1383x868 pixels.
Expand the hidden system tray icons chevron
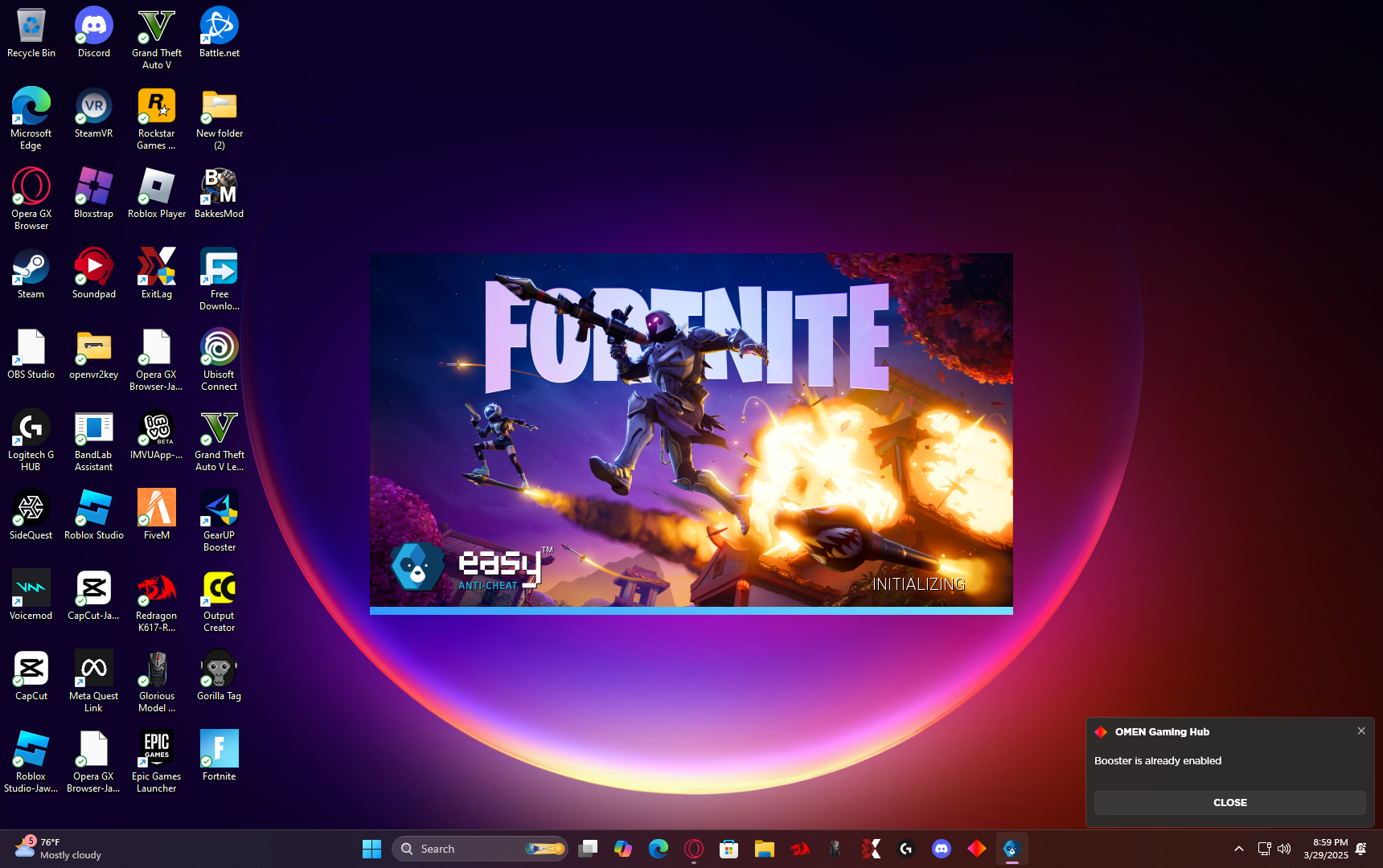coord(1238,849)
